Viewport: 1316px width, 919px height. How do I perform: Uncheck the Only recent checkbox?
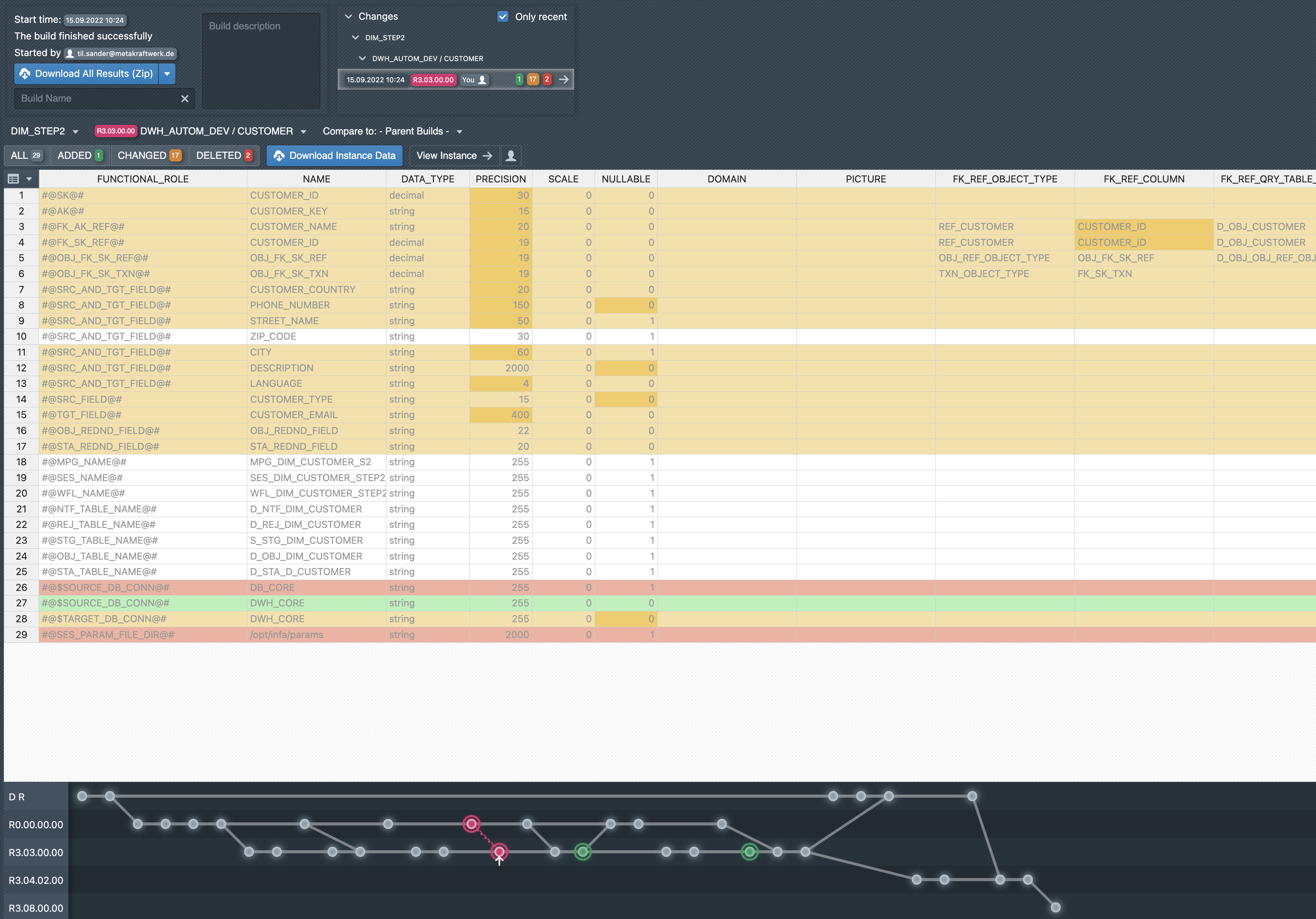(503, 17)
